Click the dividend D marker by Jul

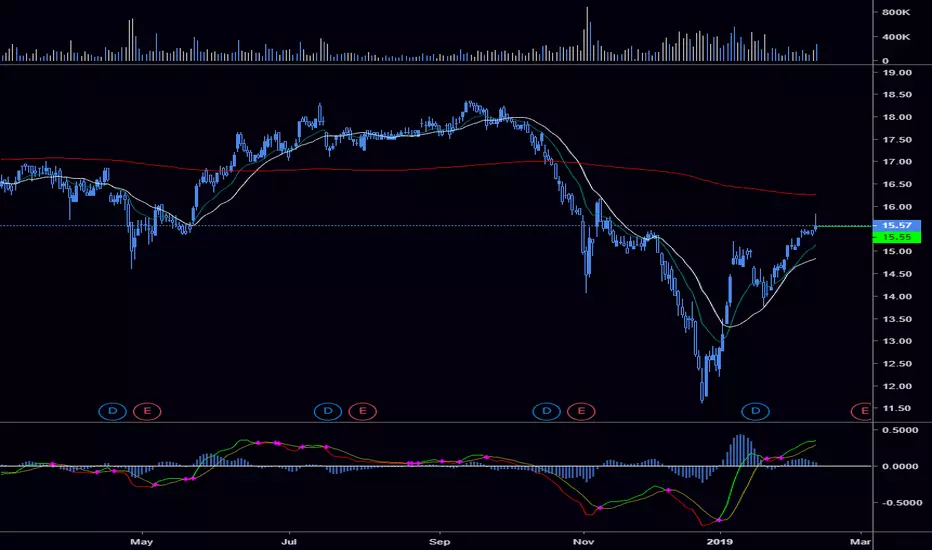tap(328, 411)
